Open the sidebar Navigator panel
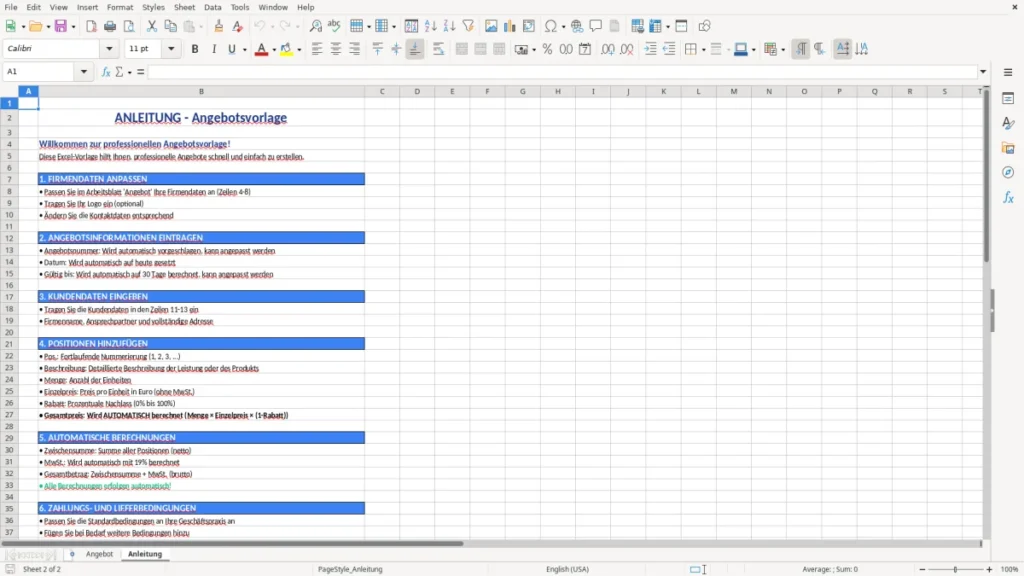The image size is (1024, 576). coord(1008,172)
